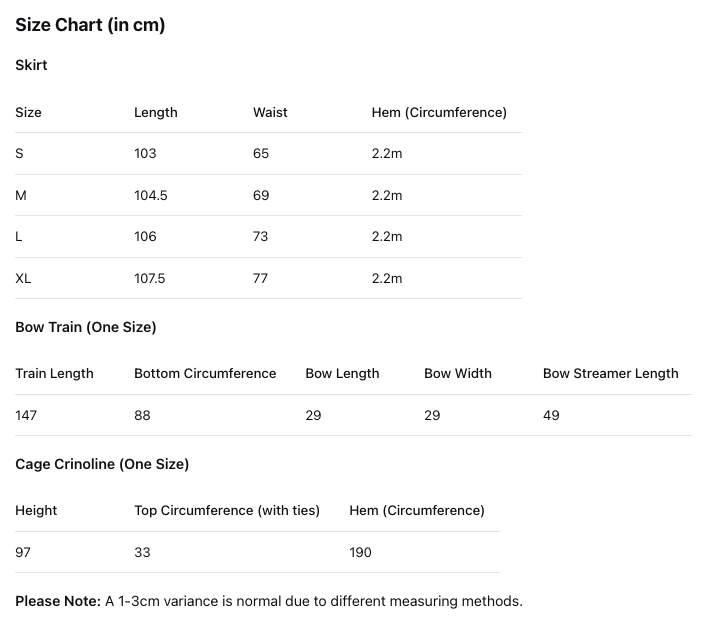
Task: Click the "Waist" column header
Action: pos(270,112)
